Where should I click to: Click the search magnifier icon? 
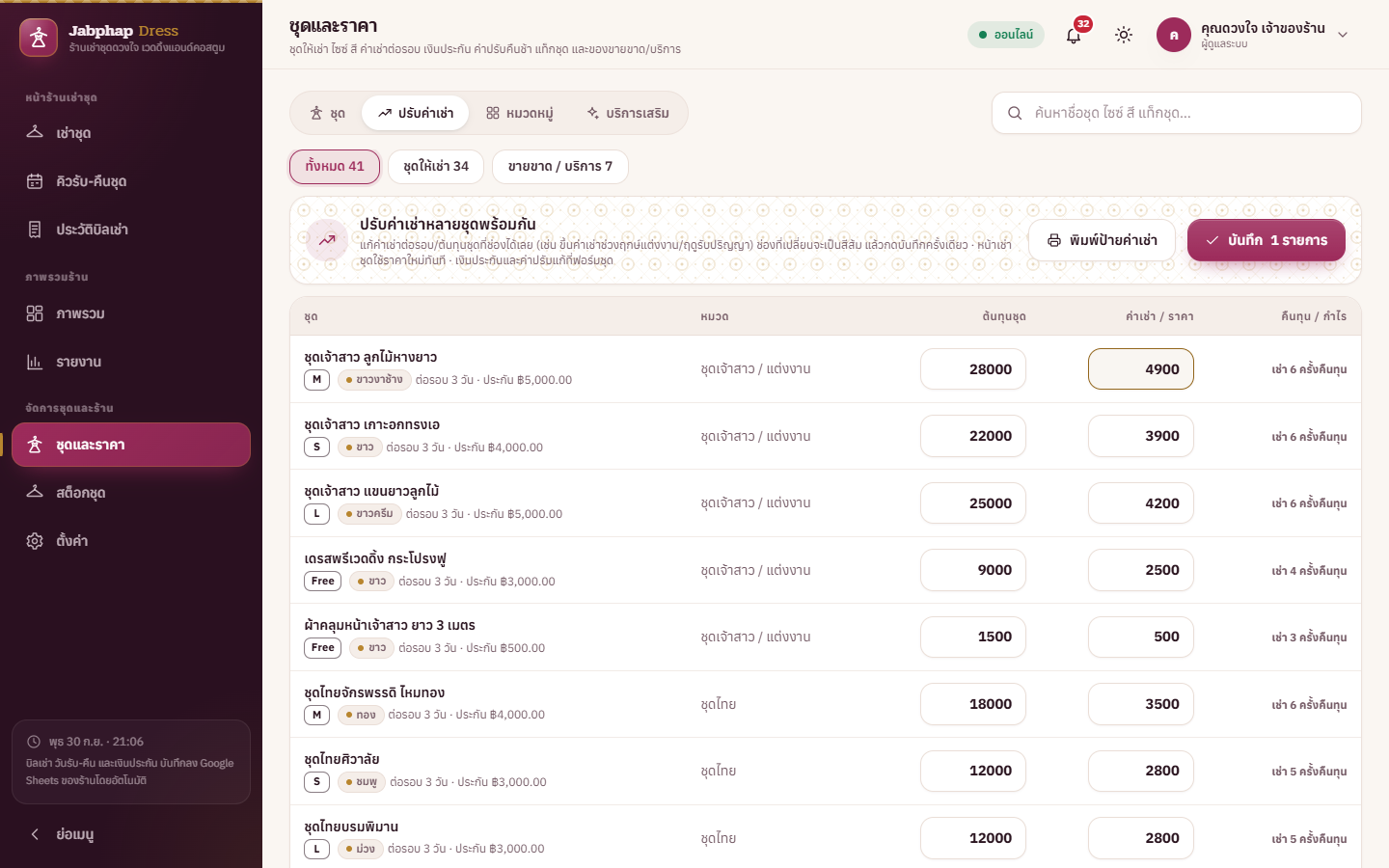(1015, 113)
